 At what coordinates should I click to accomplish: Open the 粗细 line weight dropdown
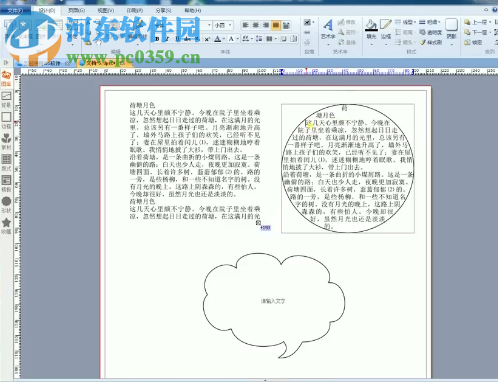pos(430,22)
